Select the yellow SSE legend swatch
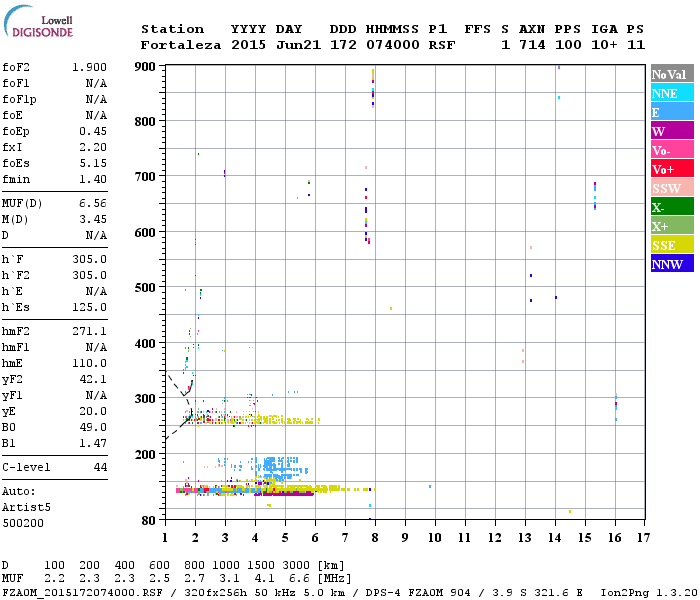This screenshot has height=600, width=700. pyautogui.click(x=672, y=245)
